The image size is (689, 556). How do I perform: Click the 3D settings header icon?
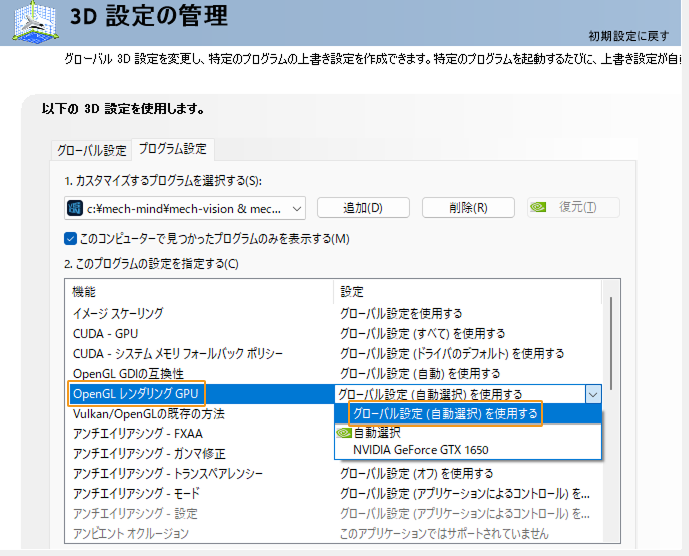click(x=35, y=22)
